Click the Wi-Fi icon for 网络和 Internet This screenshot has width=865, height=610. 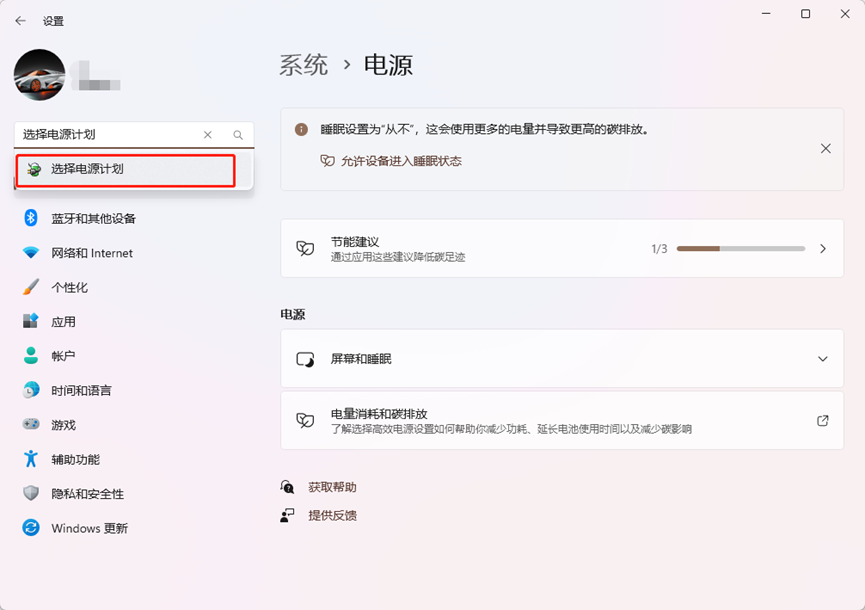coord(31,253)
